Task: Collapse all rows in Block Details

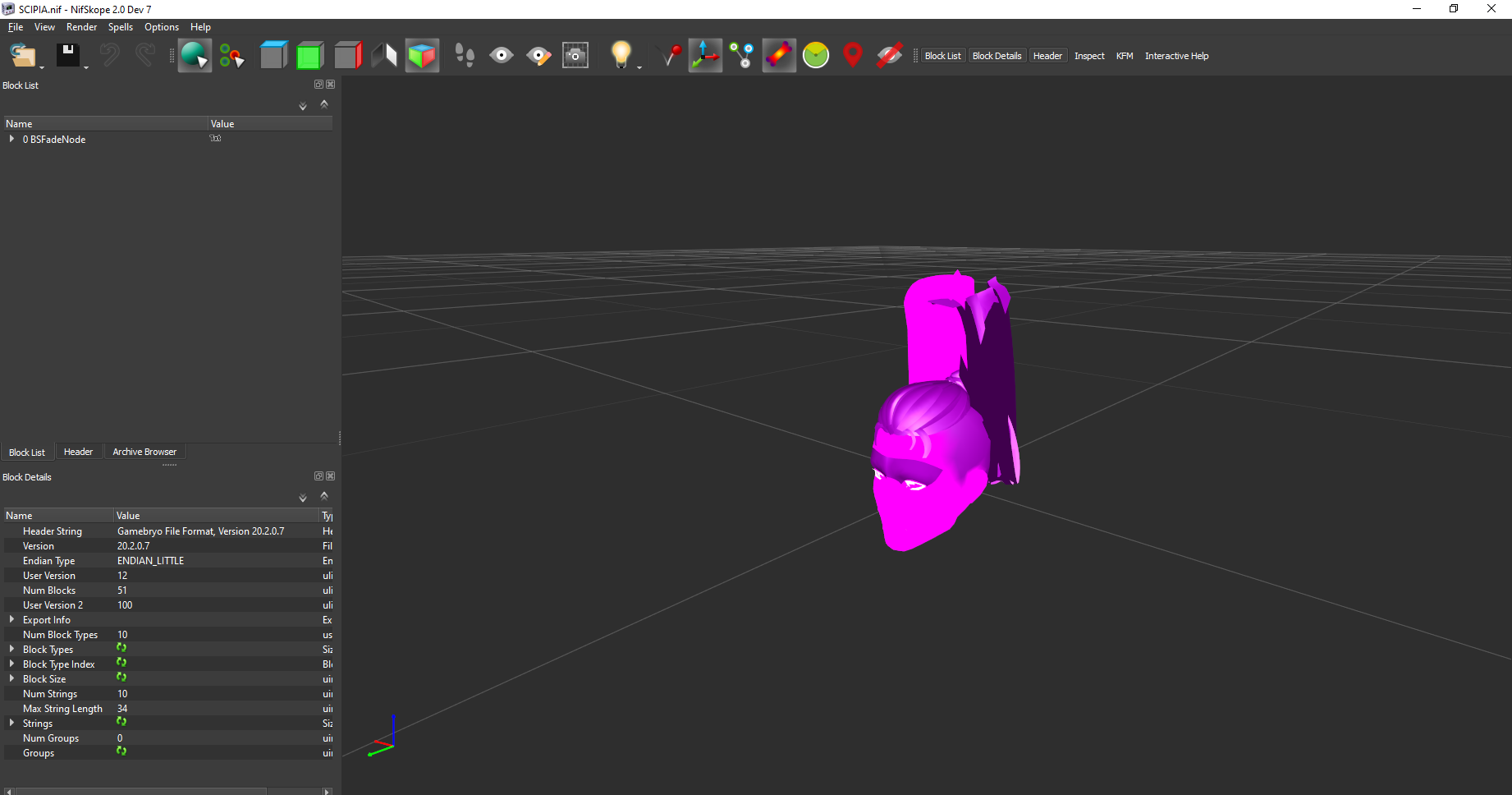Action: pos(324,496)
